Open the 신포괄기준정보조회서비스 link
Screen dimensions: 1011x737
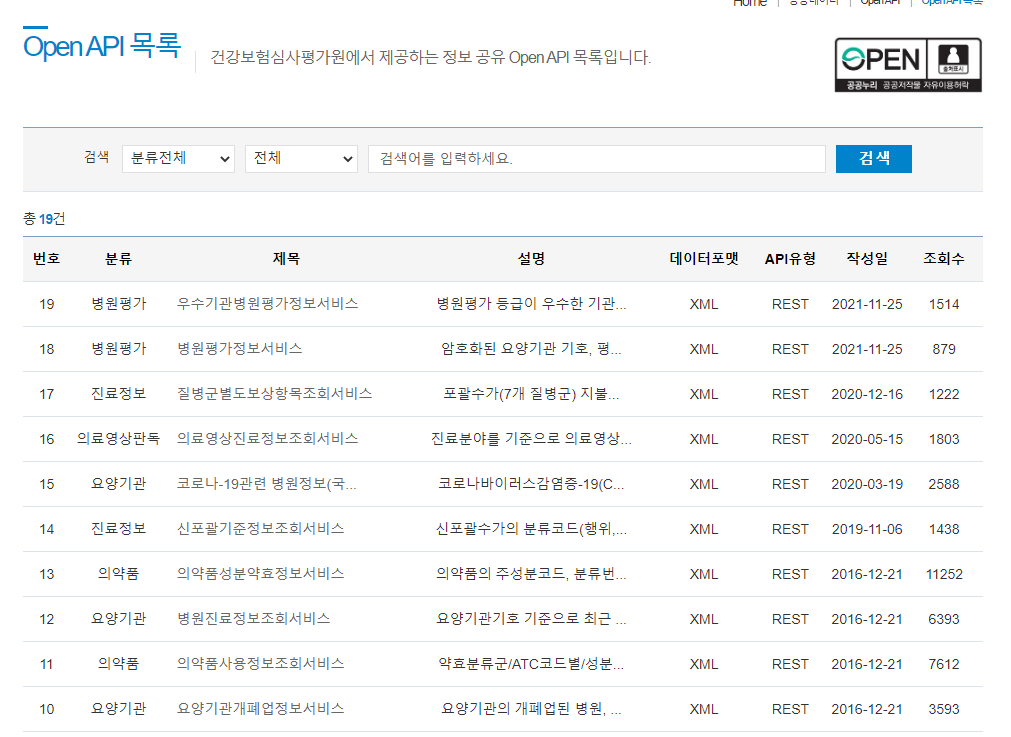tap(260, 529)
